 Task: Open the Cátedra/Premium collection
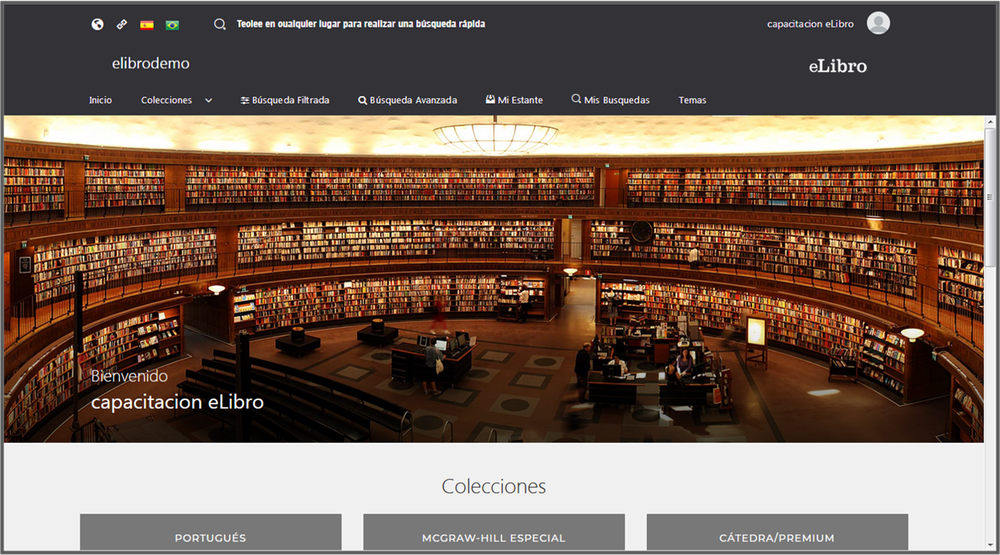(x=777, y=536)
